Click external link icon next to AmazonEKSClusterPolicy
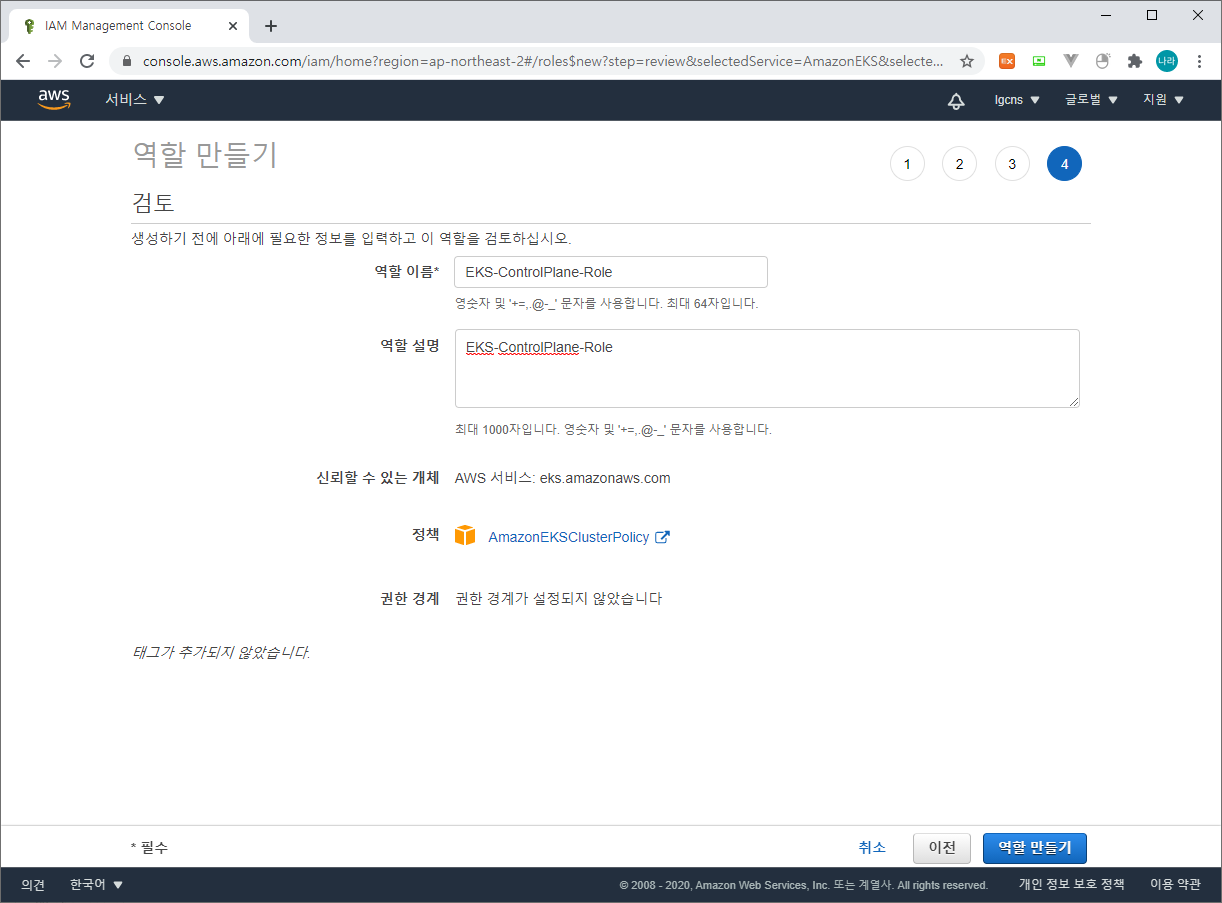Image resolution: width=1222 pixels, height=903 pixels. click(662, 537)
